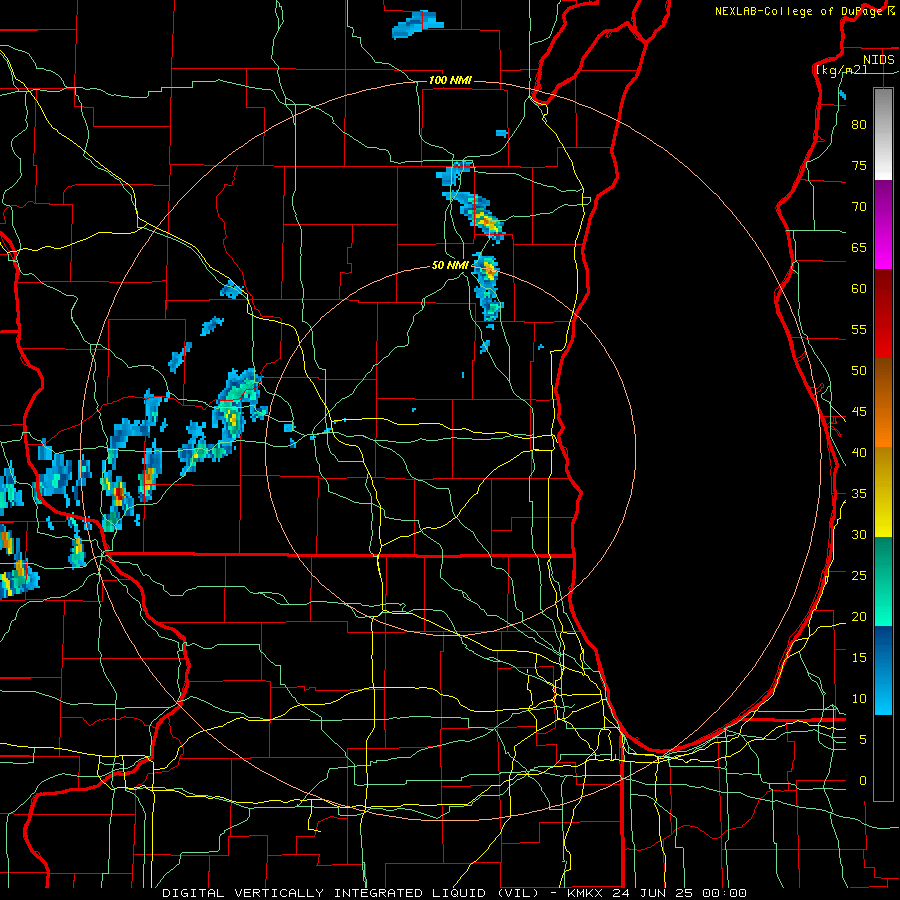Click the NEXLAB-College of DuPage credit text

tap(800, 11)
